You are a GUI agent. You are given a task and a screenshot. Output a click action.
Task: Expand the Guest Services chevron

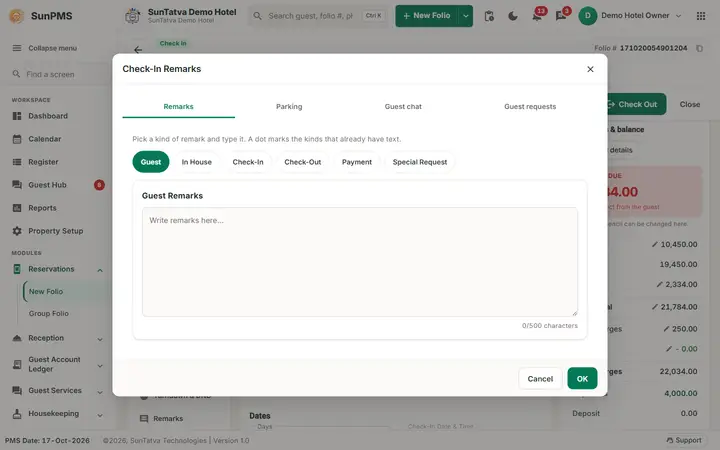(100, 392)
